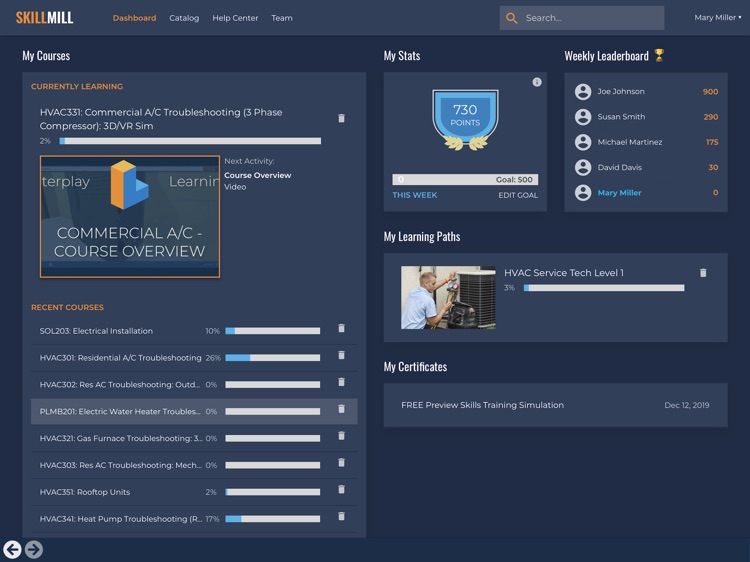Click the Dec 12, 2019 certificate date

687,405
